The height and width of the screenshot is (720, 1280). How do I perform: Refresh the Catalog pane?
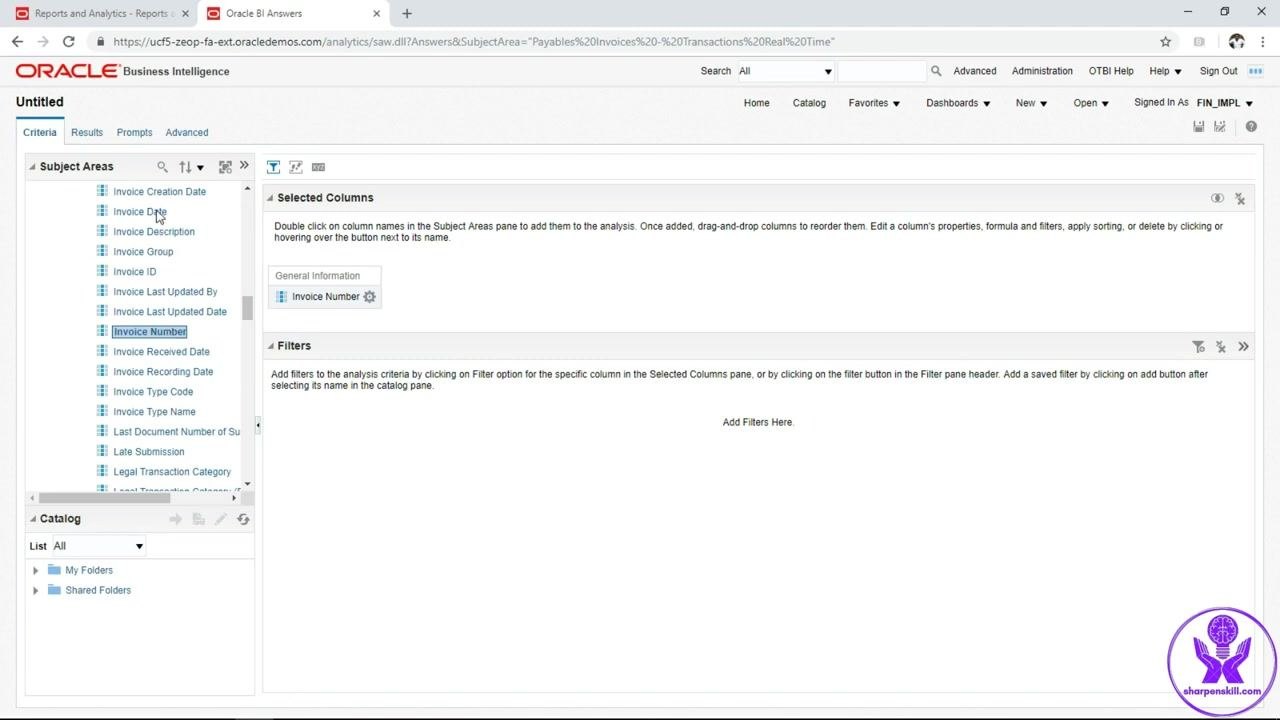[x=243, y=519]
